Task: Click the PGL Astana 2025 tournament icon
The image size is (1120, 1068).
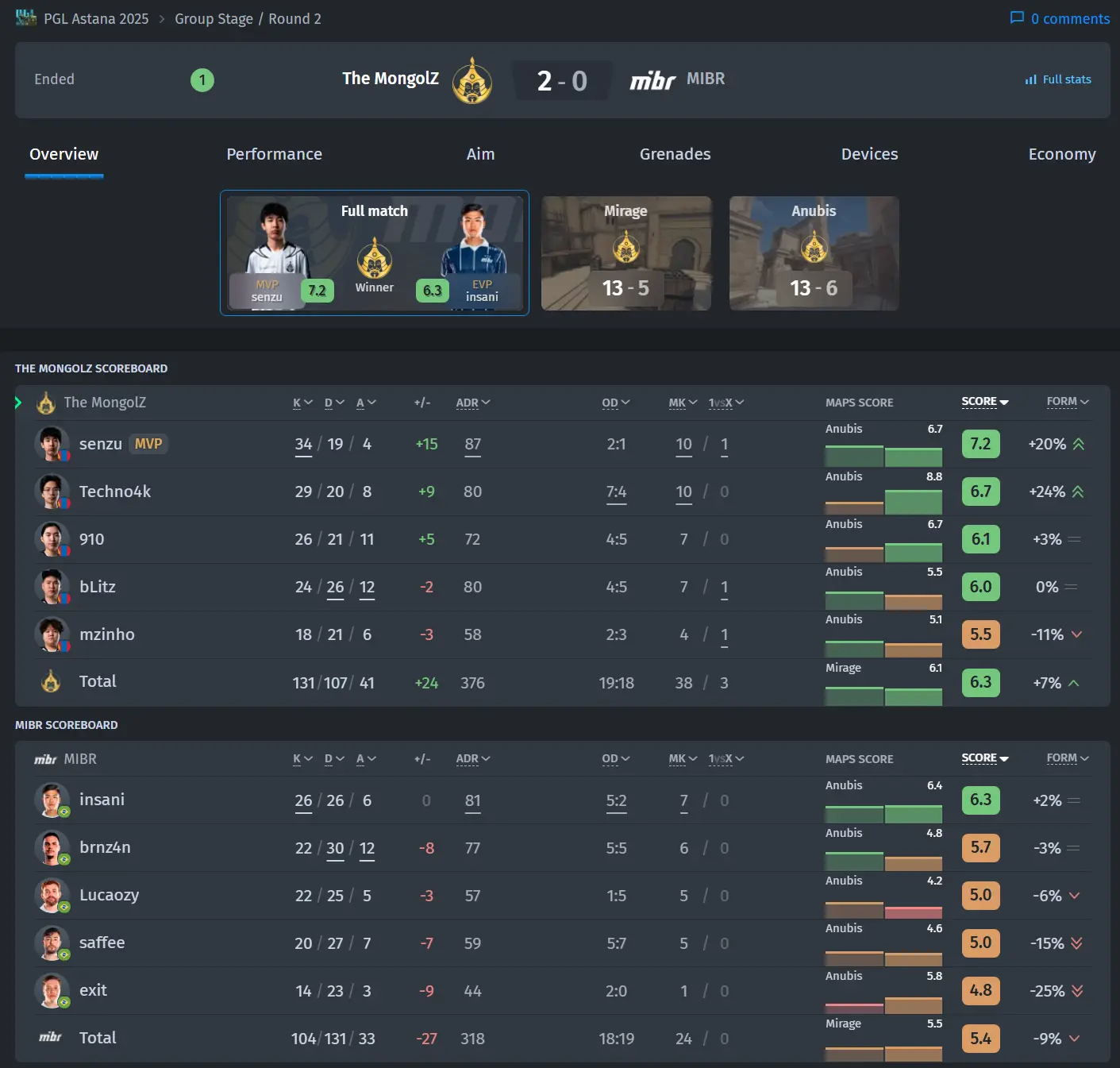Action: click(26, 18)
